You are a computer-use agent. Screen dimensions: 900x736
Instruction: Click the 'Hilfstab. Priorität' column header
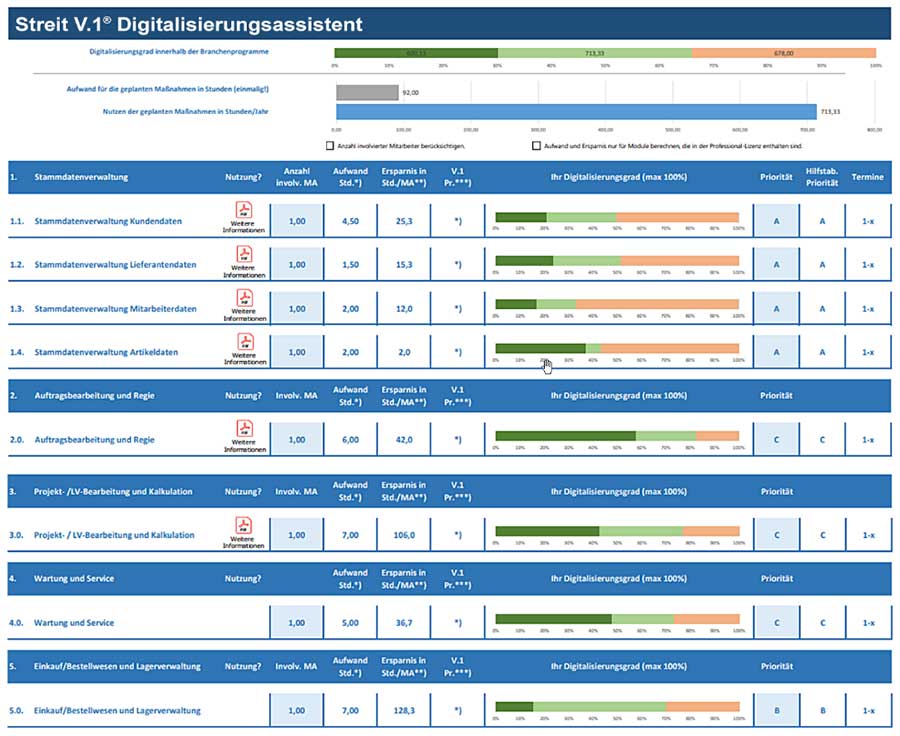pos(822,177)
